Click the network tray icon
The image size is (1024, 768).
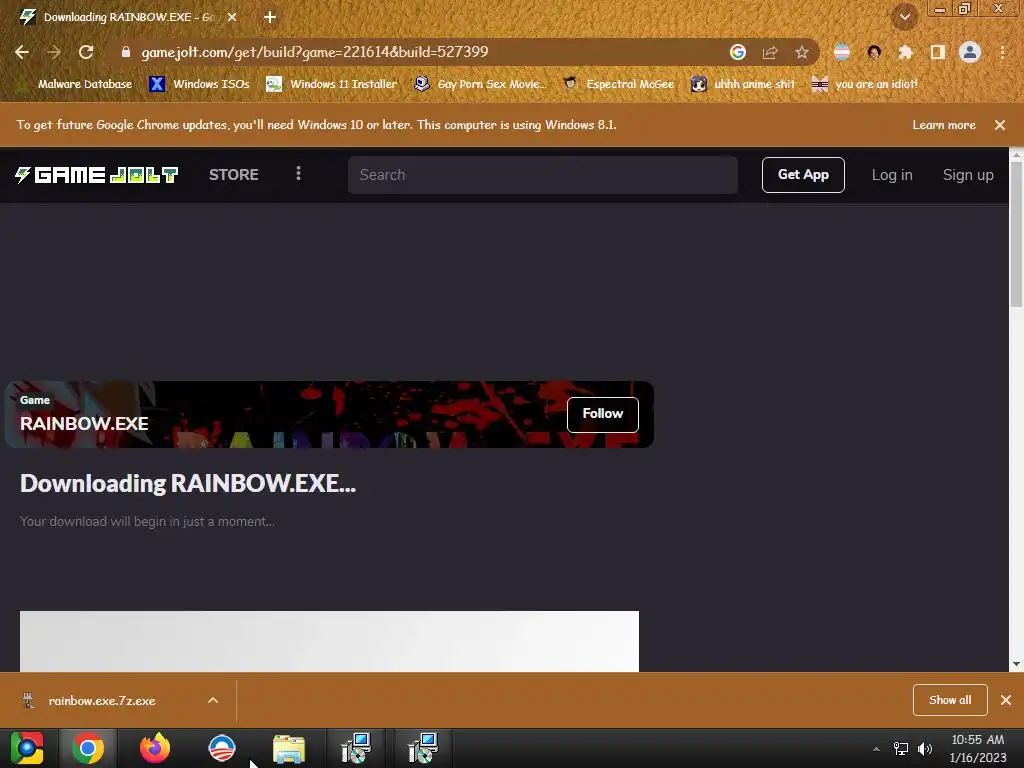click(901, 749)
